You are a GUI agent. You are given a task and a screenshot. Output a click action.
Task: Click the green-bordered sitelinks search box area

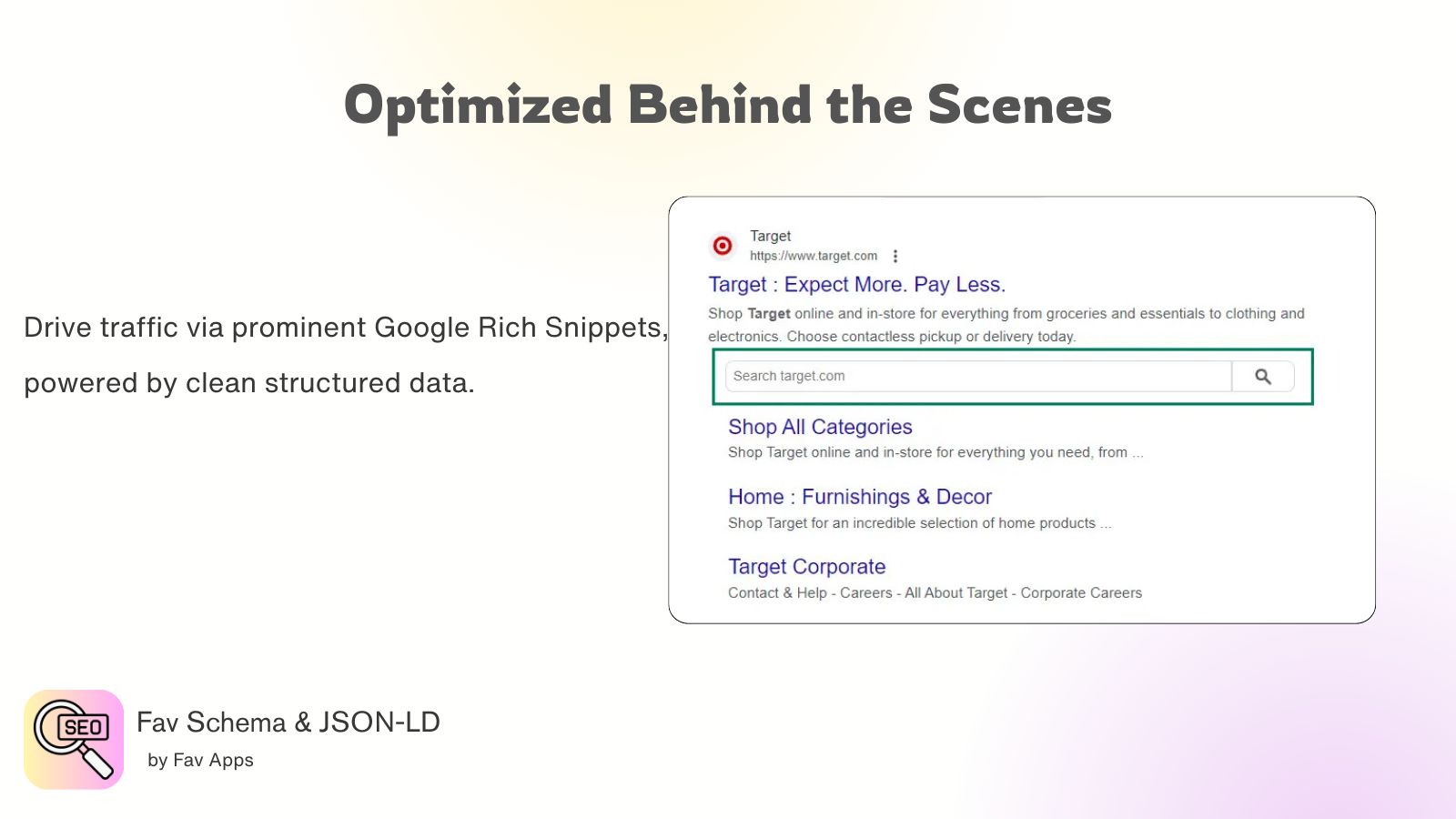[x=1012, y=376]
